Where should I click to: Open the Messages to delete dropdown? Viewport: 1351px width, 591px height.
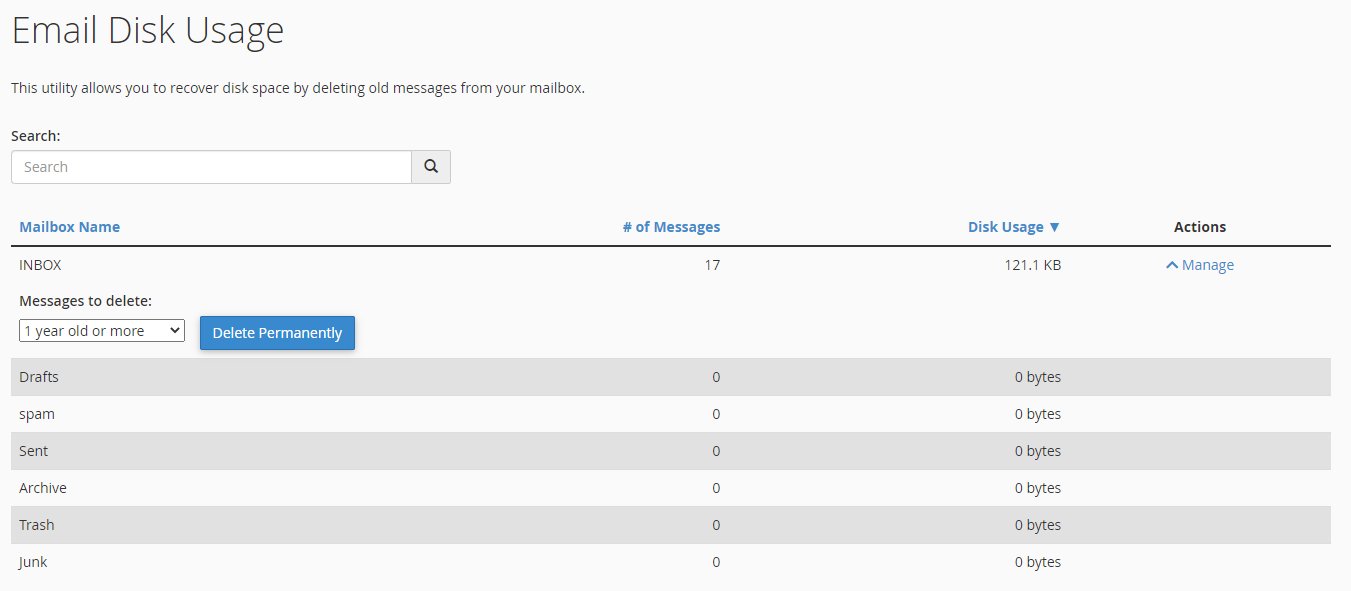[102, 331]
